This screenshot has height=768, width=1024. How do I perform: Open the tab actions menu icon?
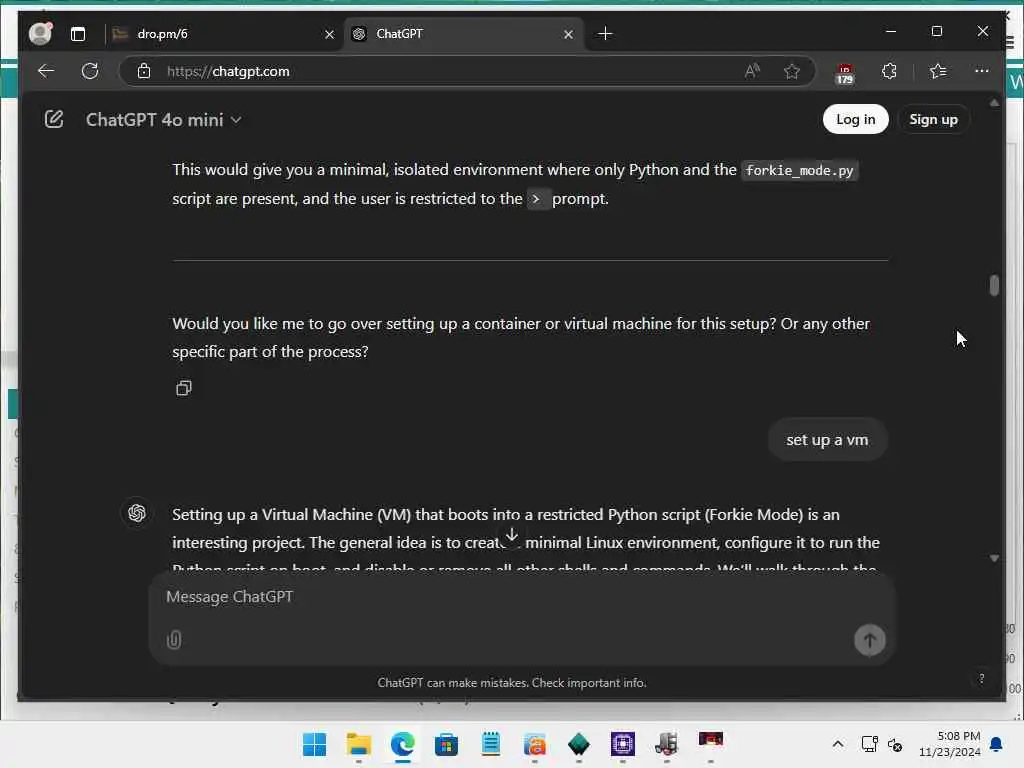pos(78,34)
